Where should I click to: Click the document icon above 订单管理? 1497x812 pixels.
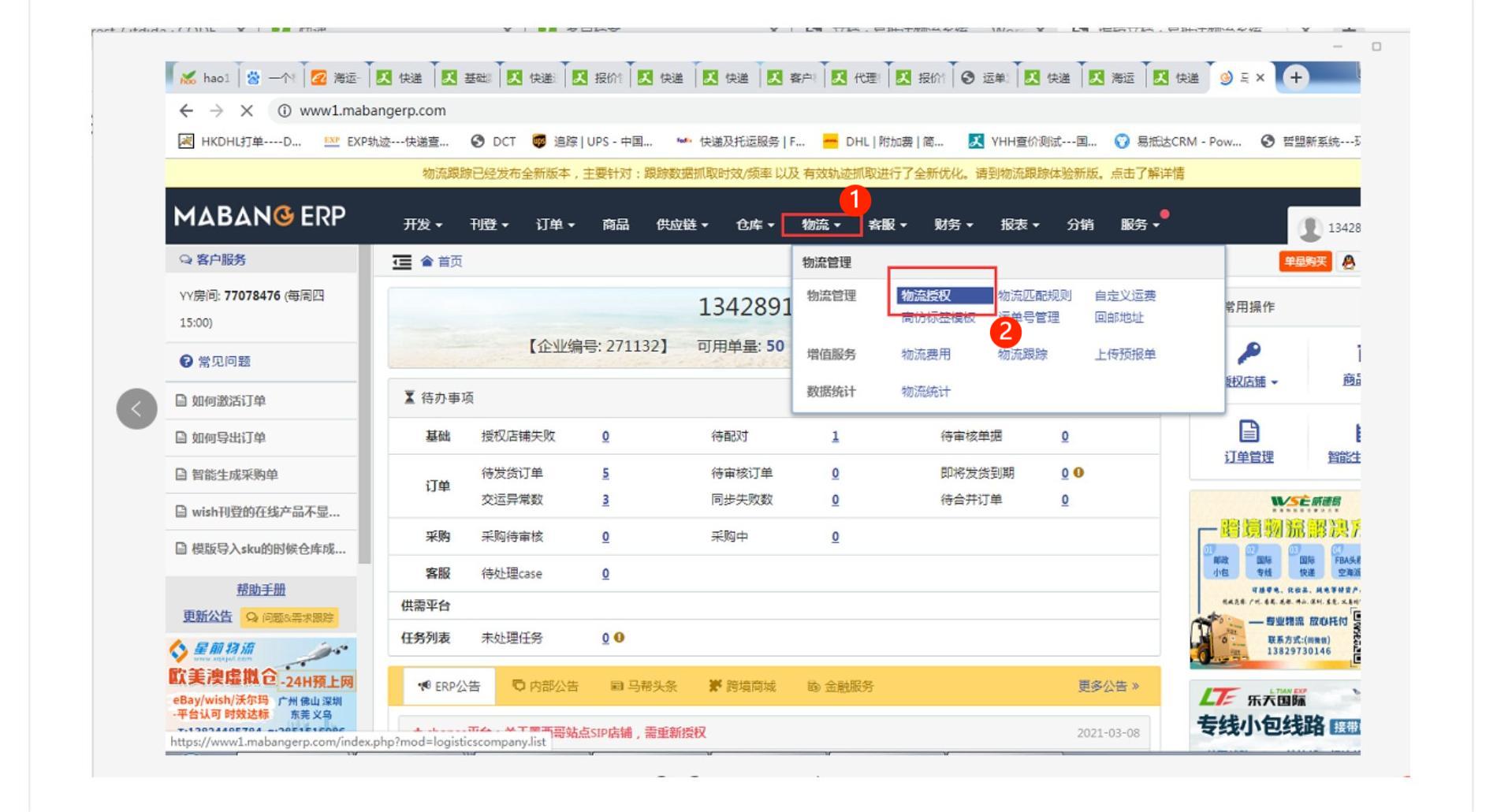[x=1249, y=431]
